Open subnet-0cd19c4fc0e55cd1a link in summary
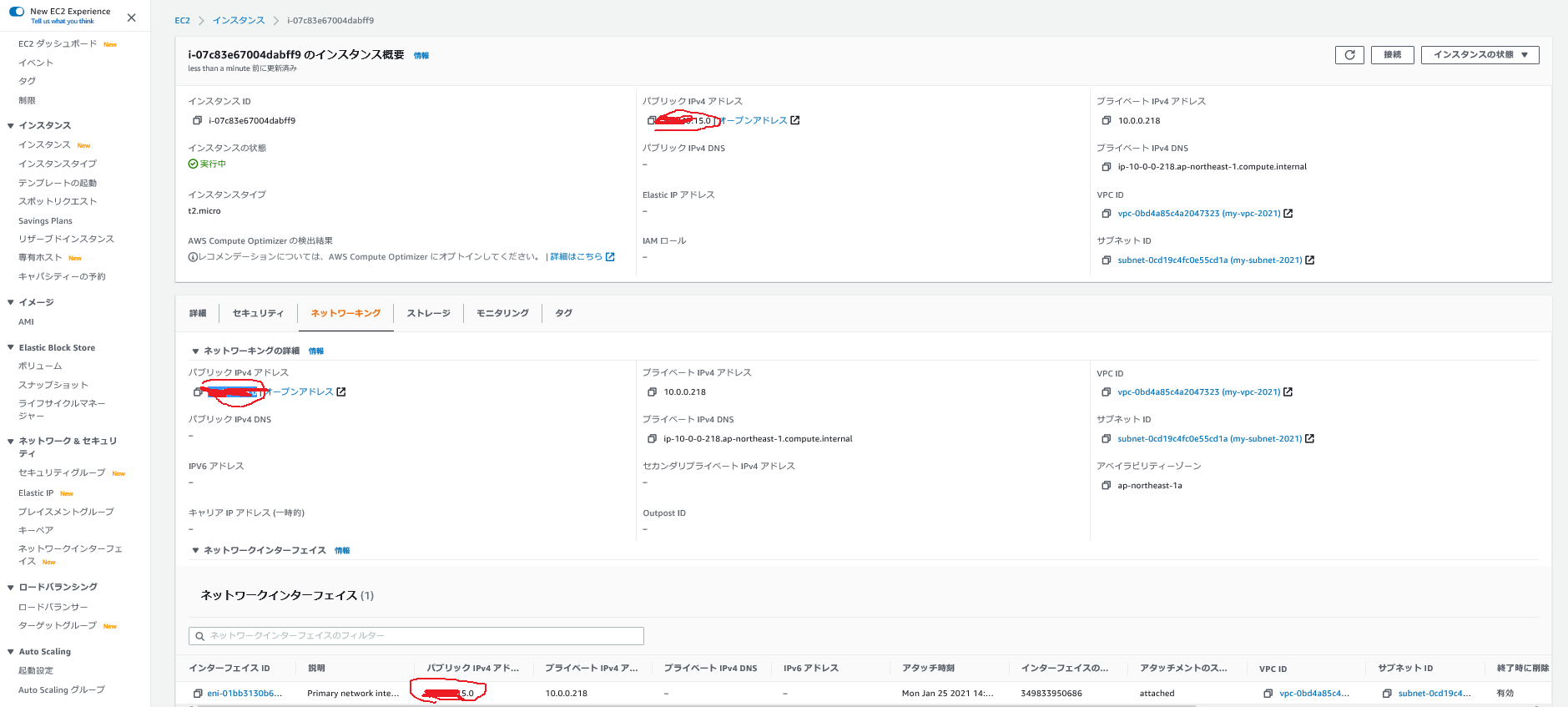This screenshot has height=707, width=1568. coord(1210,260)
